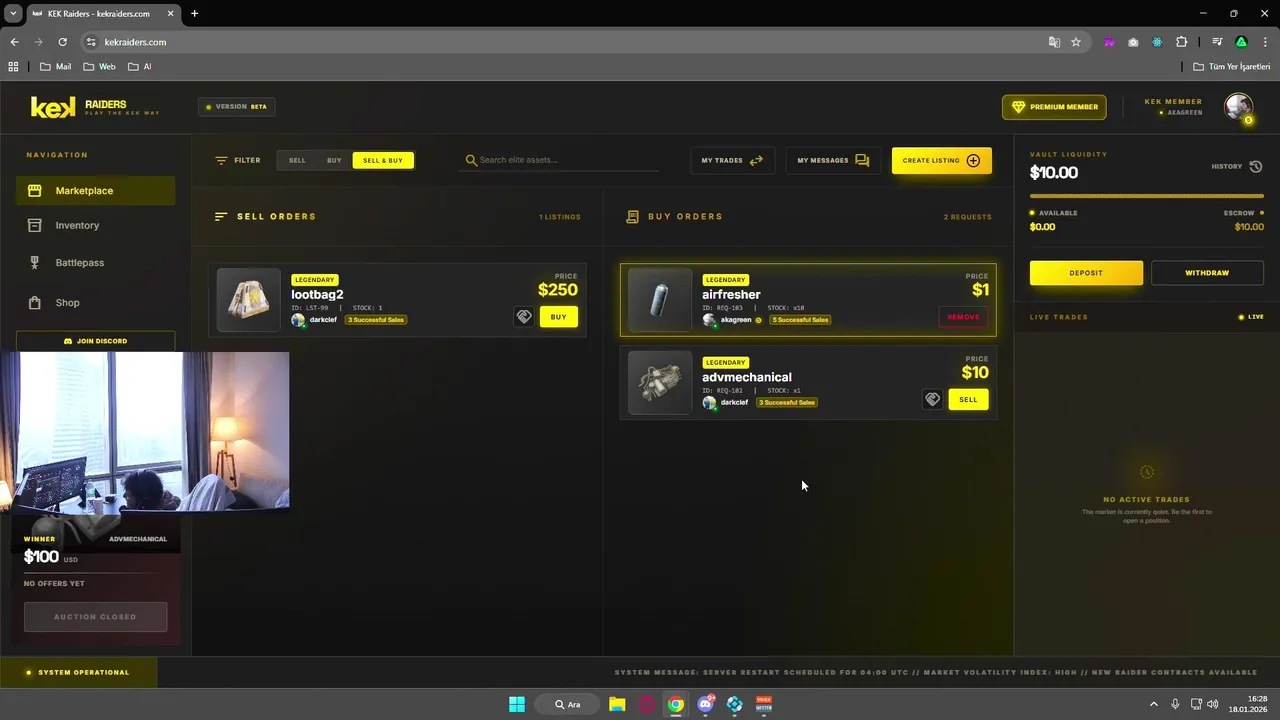Click the Version Beta badge

[236, 106]
